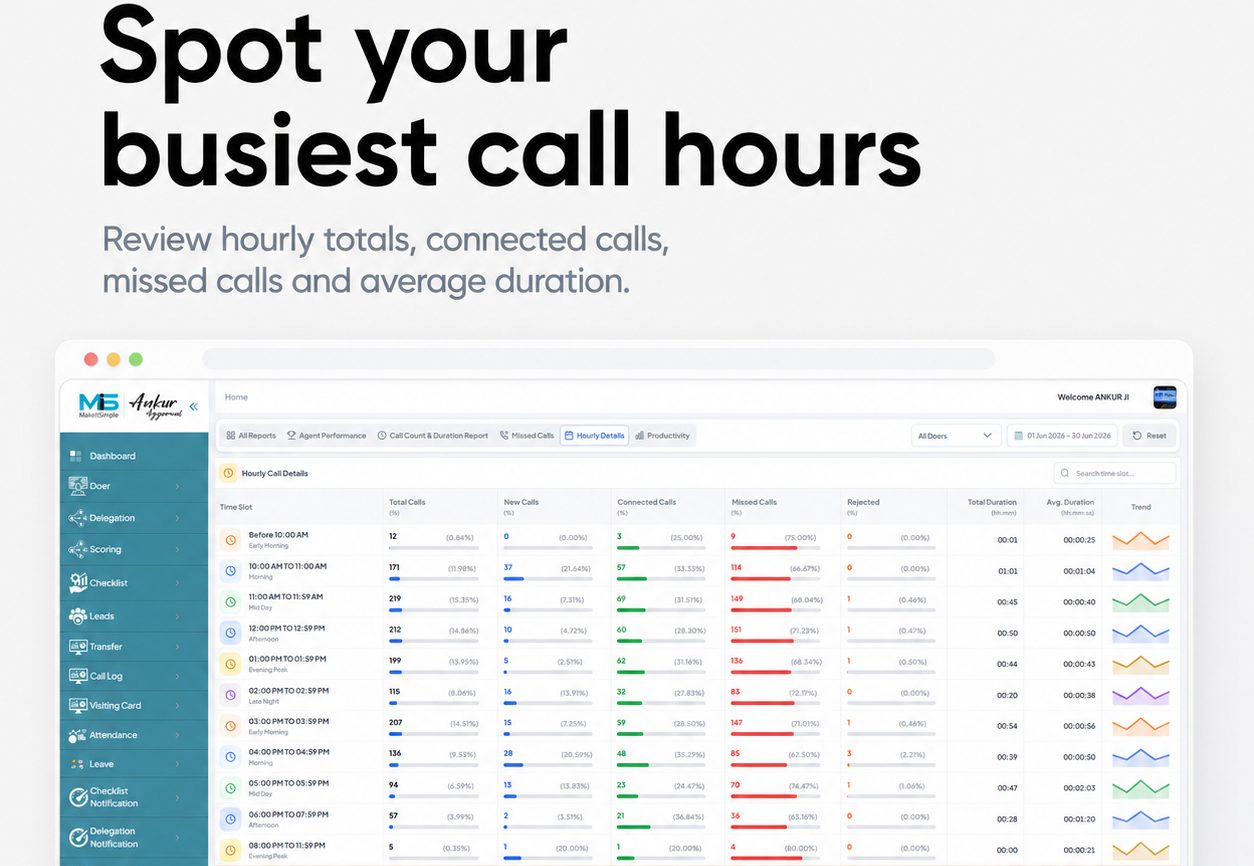Screen dimensions: 1254x866
Task: Click the Checklist Notification sidebar icon
Action: pyautogui.click(x=78, y=797)
